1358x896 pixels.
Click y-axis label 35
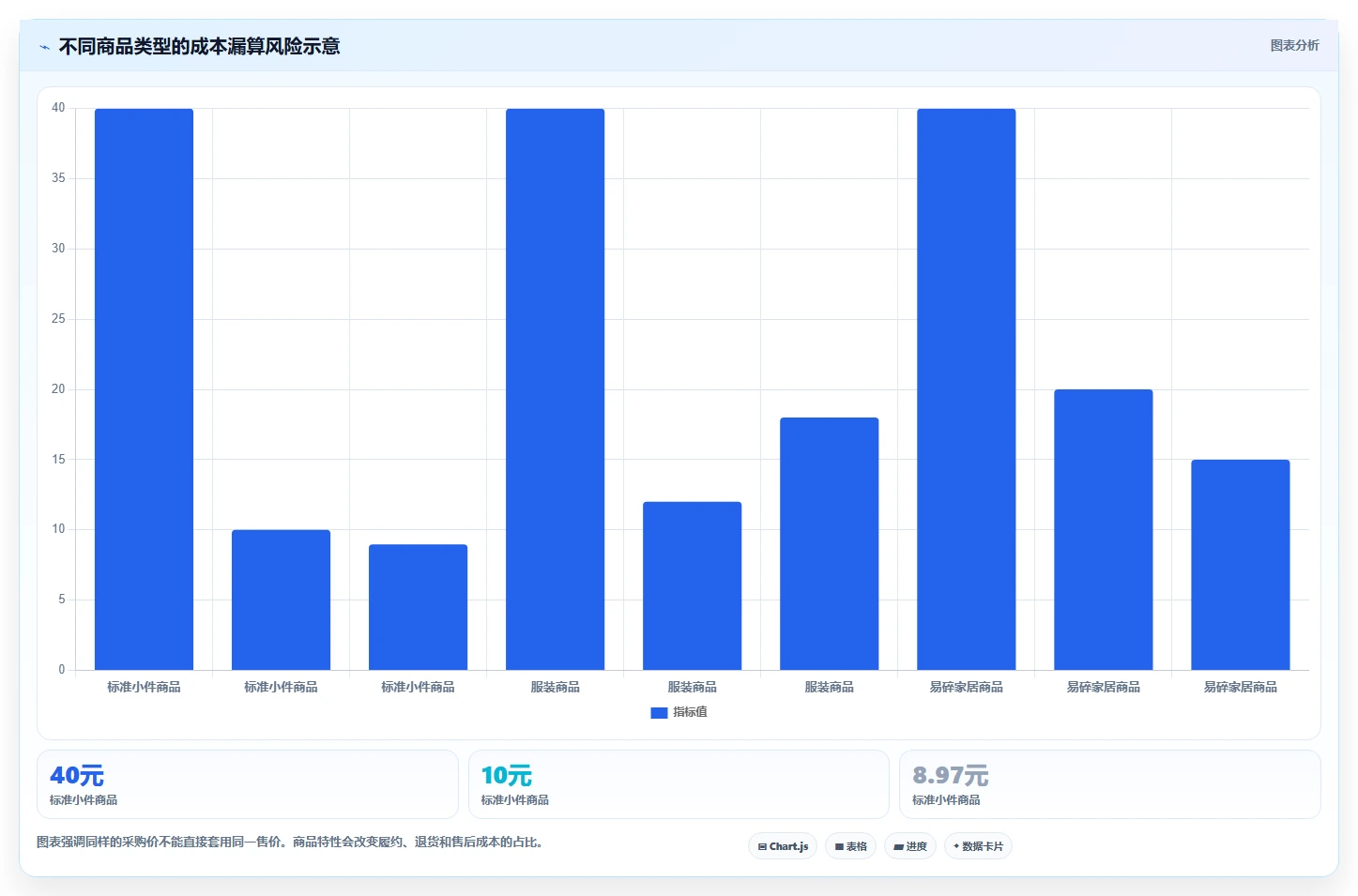click(58, 178)
